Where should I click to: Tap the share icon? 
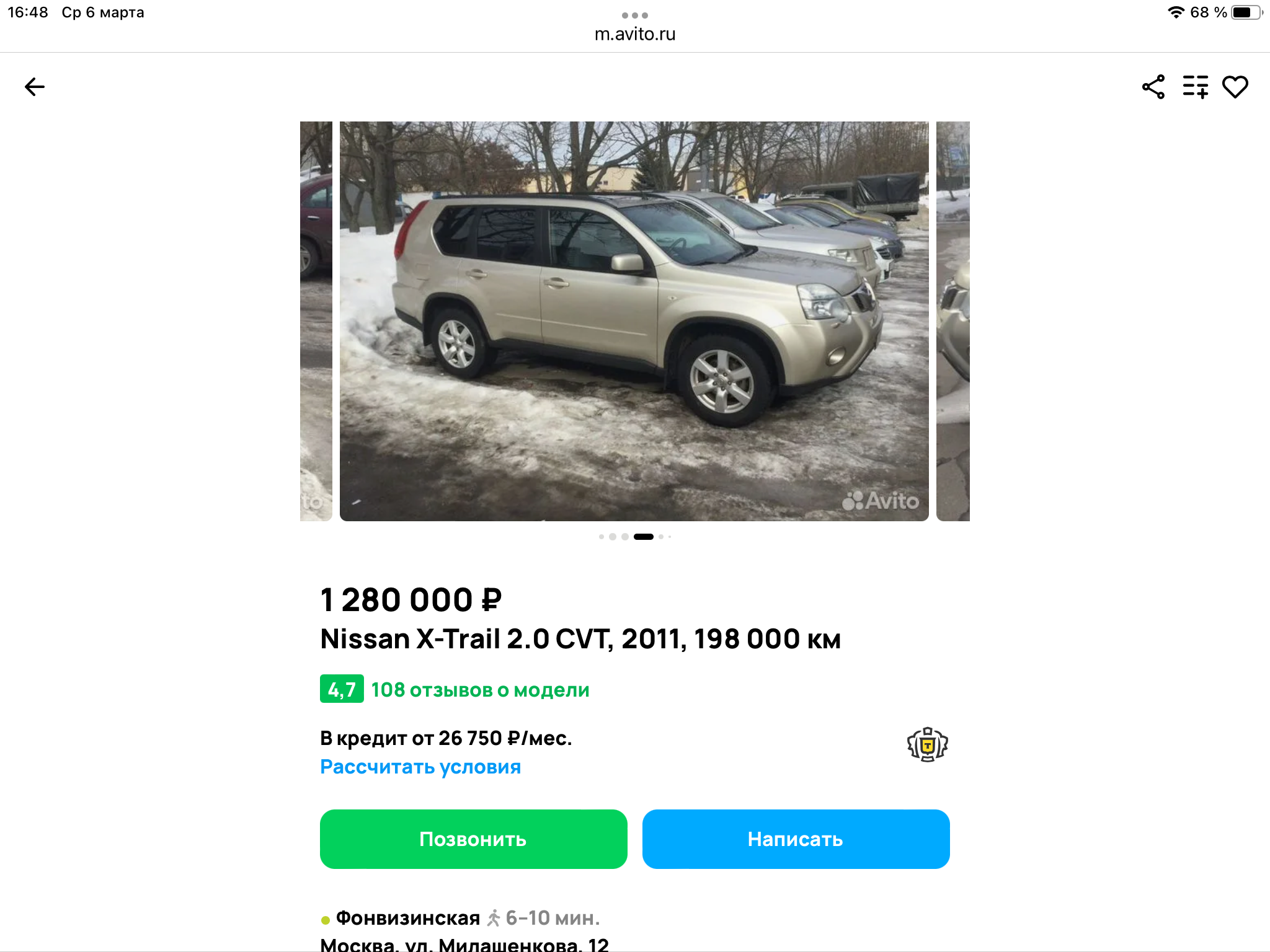point(1153,87)
